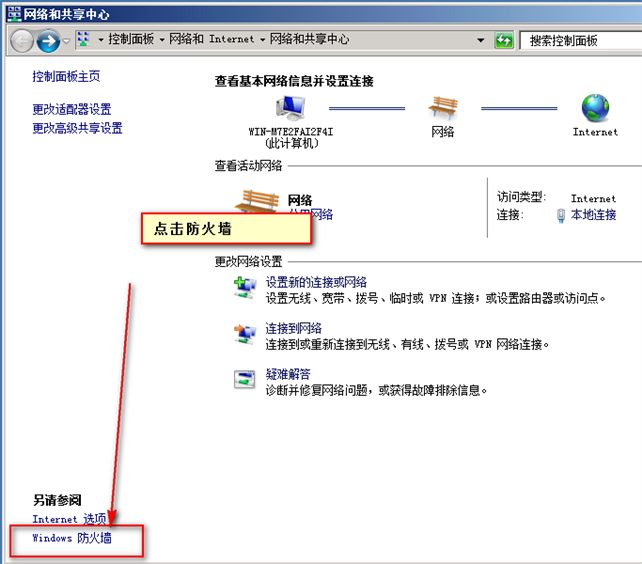Open the recent pages dropdown beside Forward
642x564 pixels.
coord(66,41)
